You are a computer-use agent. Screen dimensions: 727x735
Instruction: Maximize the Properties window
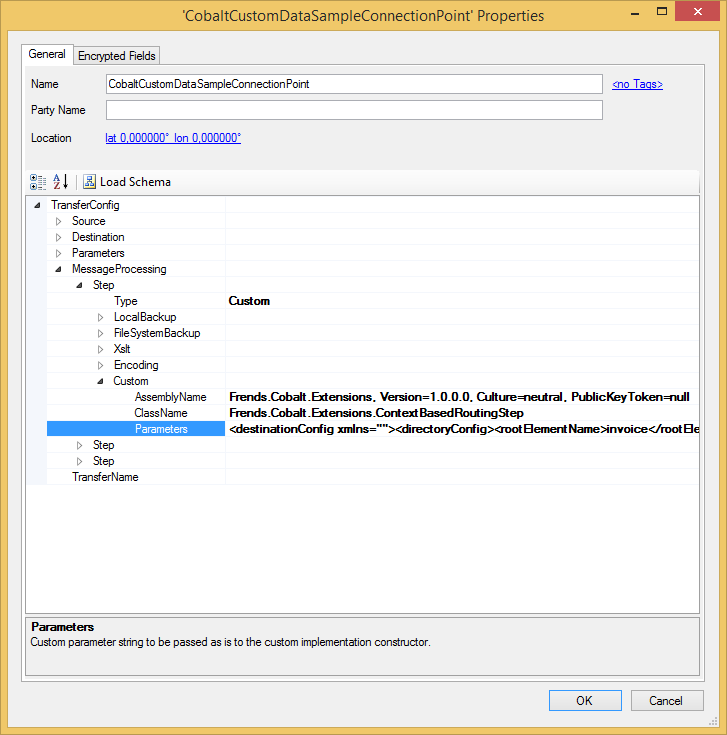[662, 12]
